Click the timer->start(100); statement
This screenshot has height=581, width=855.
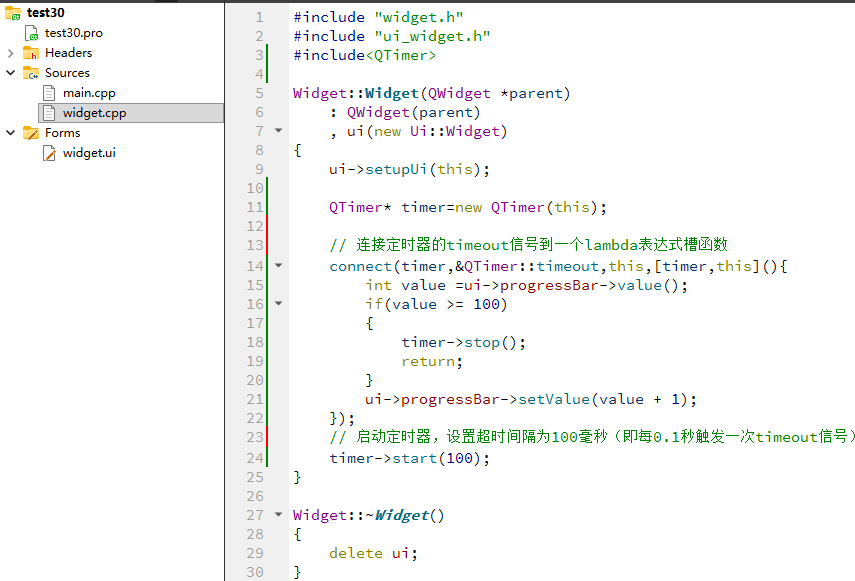[x=410, y=458]
